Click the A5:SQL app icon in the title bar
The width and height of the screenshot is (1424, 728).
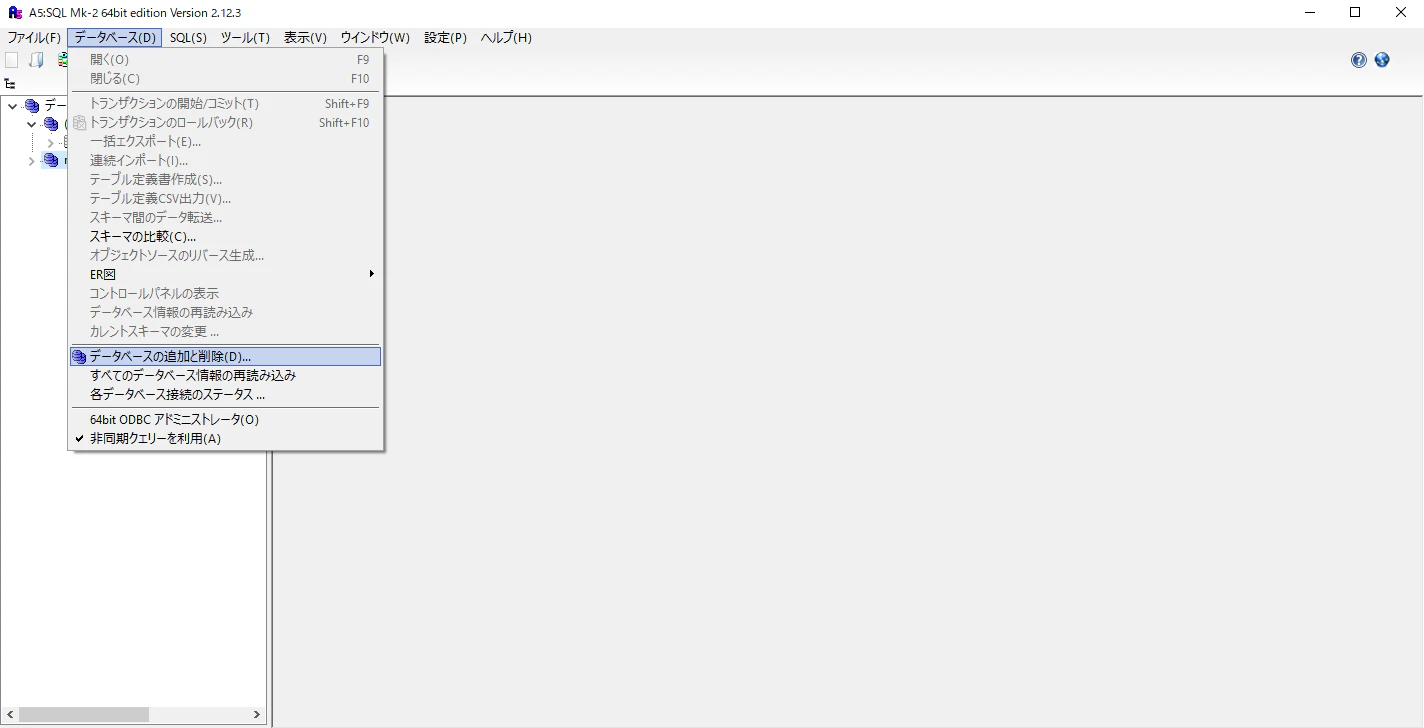point(15,13)
